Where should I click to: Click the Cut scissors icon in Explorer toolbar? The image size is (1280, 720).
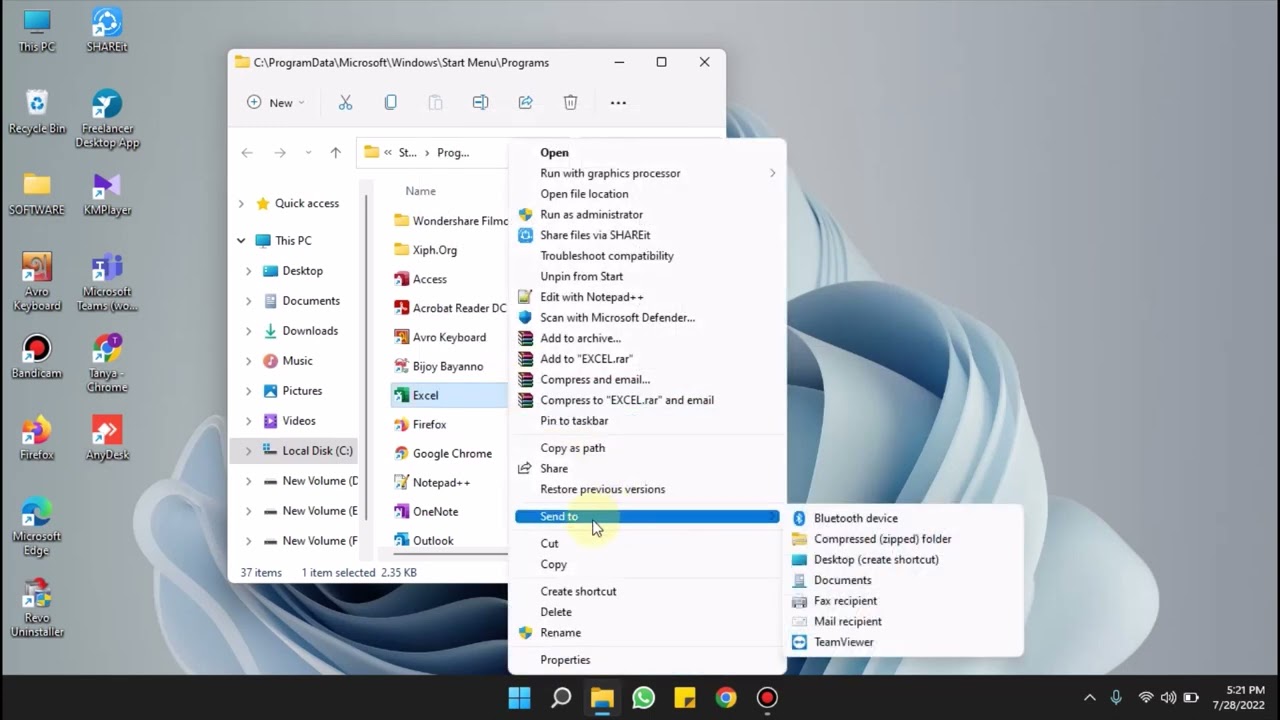tap(345, 102)
